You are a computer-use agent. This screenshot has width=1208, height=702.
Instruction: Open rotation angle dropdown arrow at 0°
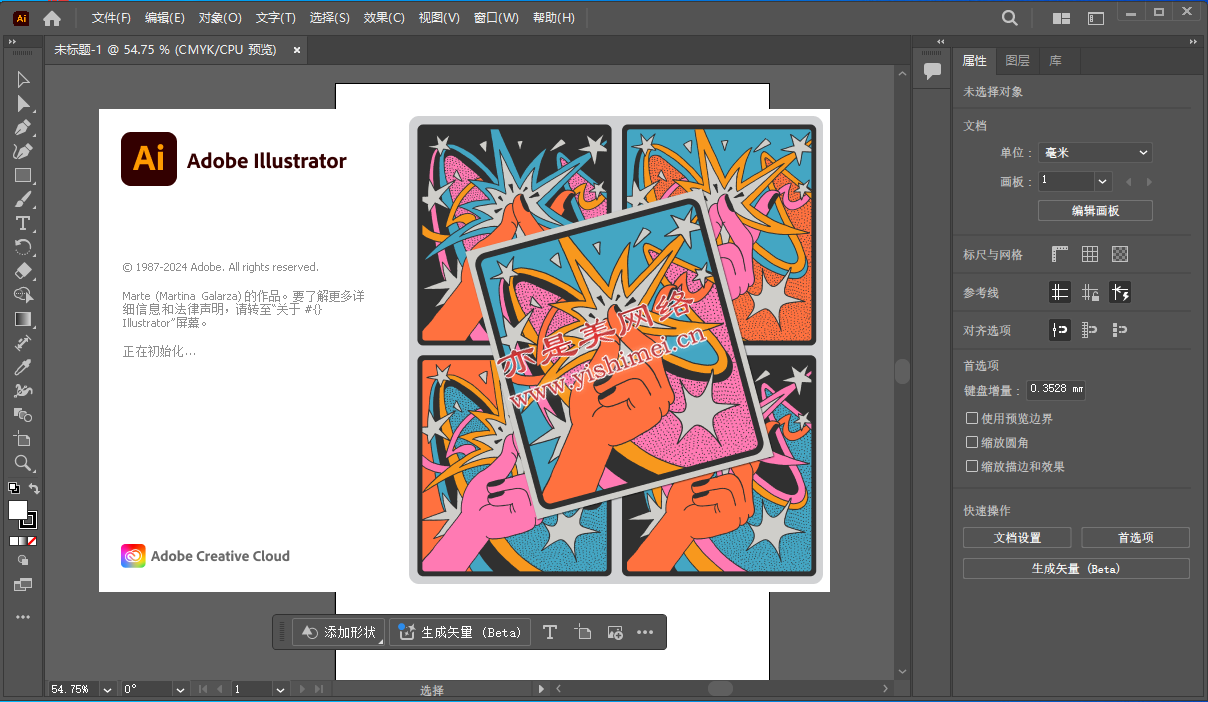(x=180, y=689)
